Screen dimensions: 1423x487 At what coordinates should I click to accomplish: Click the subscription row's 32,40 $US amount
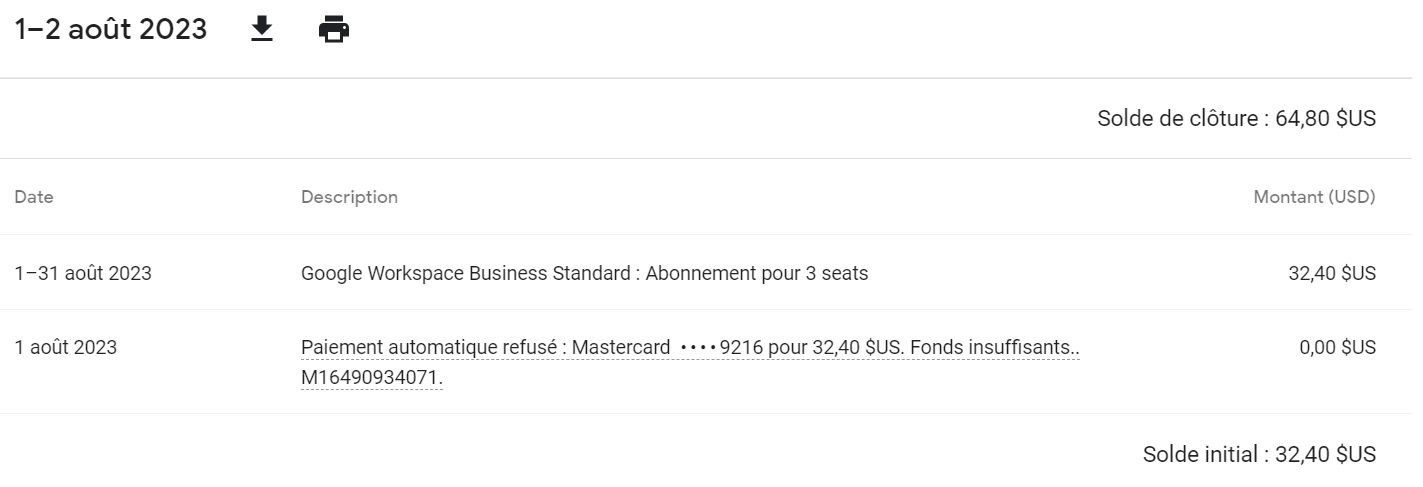[x=1331, y=273]
